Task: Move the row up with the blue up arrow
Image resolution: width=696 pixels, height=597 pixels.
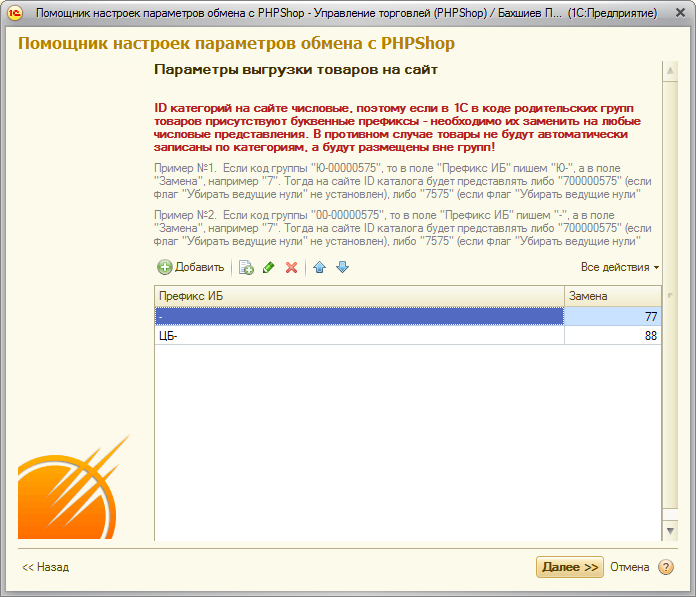Action: tap(320, 267)
